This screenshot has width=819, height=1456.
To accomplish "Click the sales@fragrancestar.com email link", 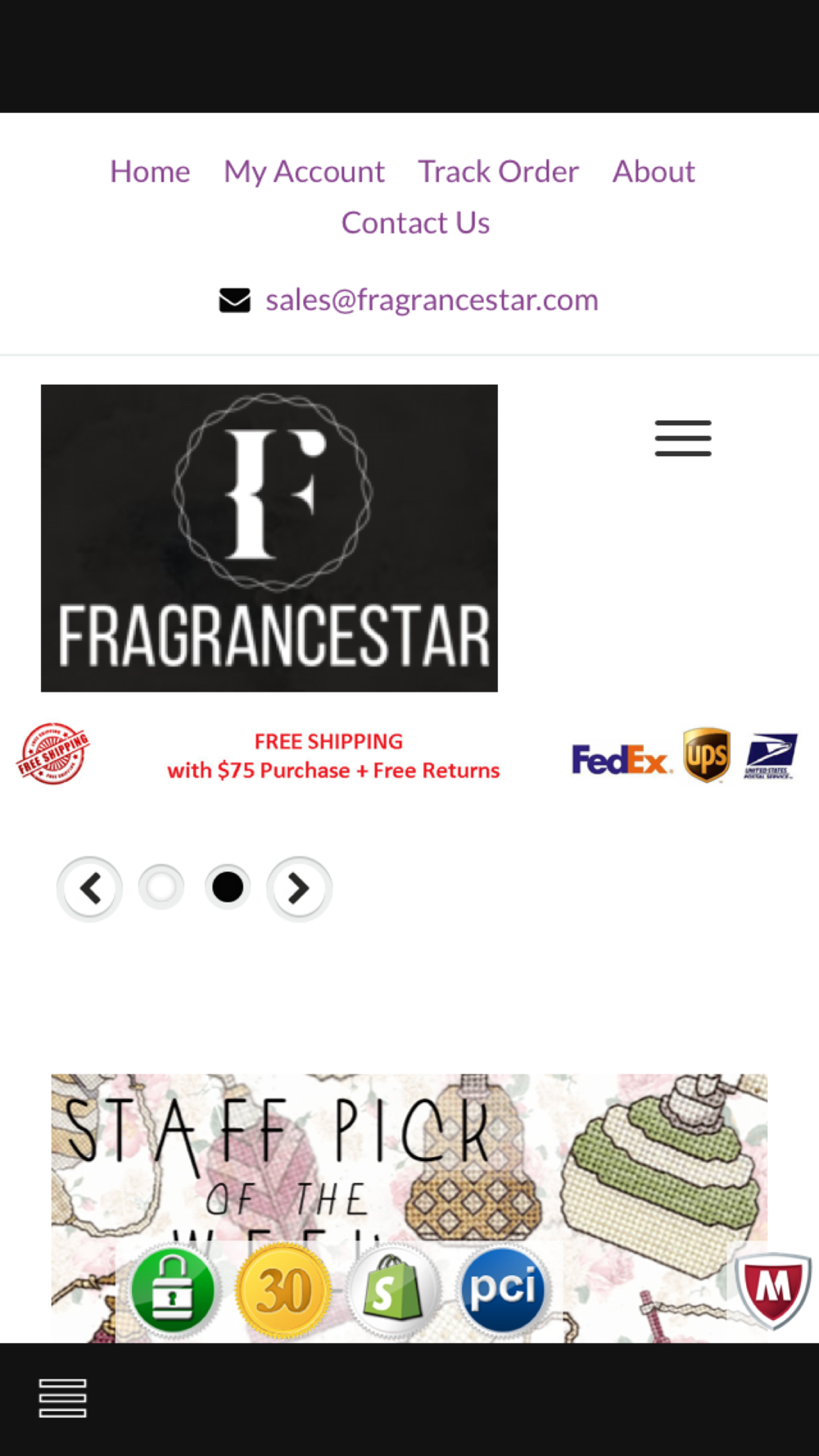I will pyautogui.click(x=432, y=301).
